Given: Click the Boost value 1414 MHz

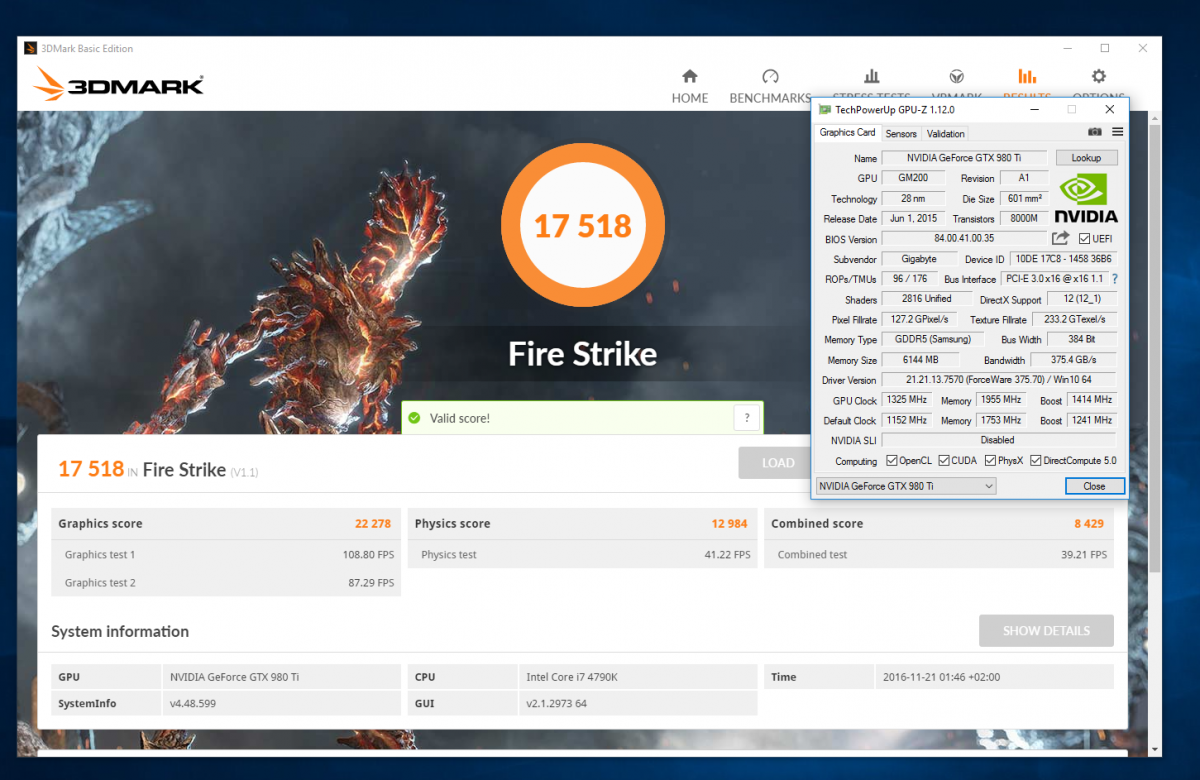Looking at the screenshot, I should (1090, 400).
